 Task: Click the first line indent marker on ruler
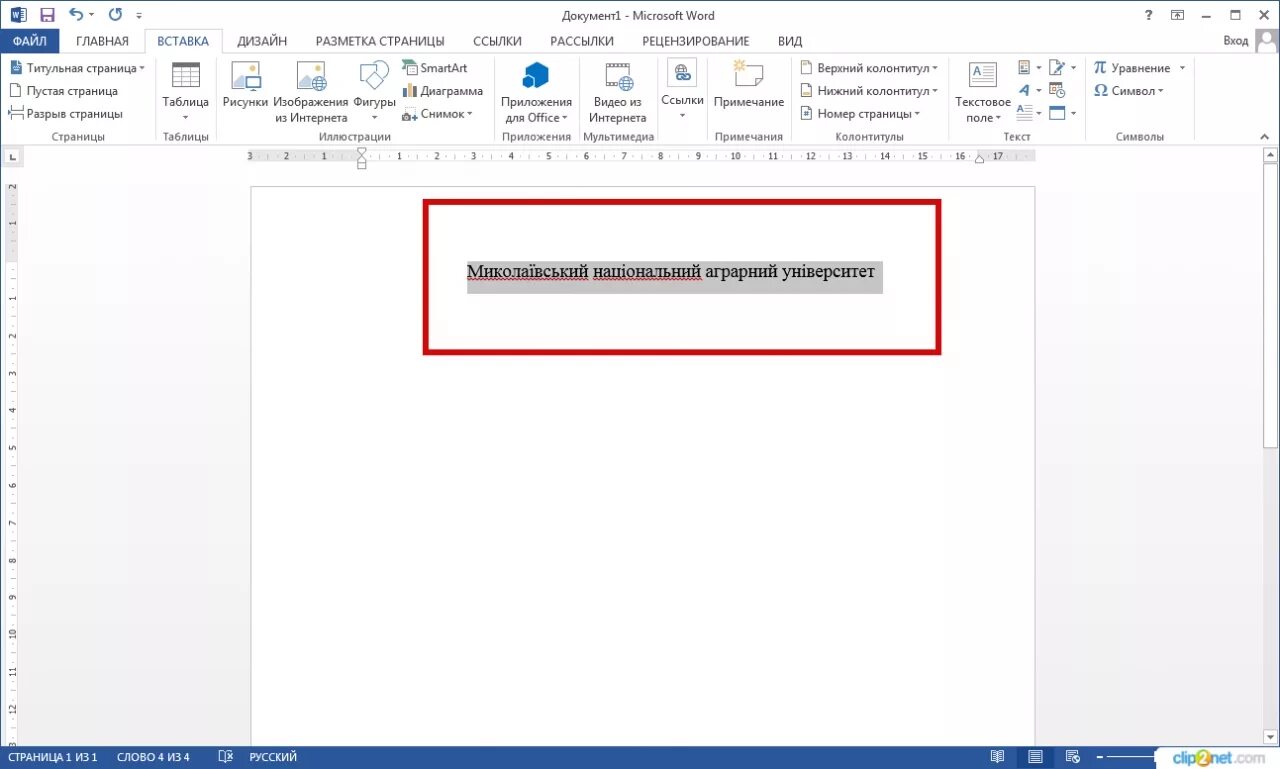tap(362, 151)
